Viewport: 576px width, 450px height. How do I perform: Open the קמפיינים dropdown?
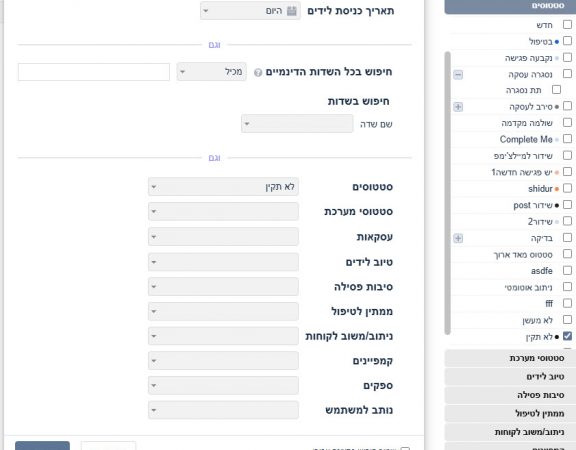pyautogui.click(x=223, y=360)
